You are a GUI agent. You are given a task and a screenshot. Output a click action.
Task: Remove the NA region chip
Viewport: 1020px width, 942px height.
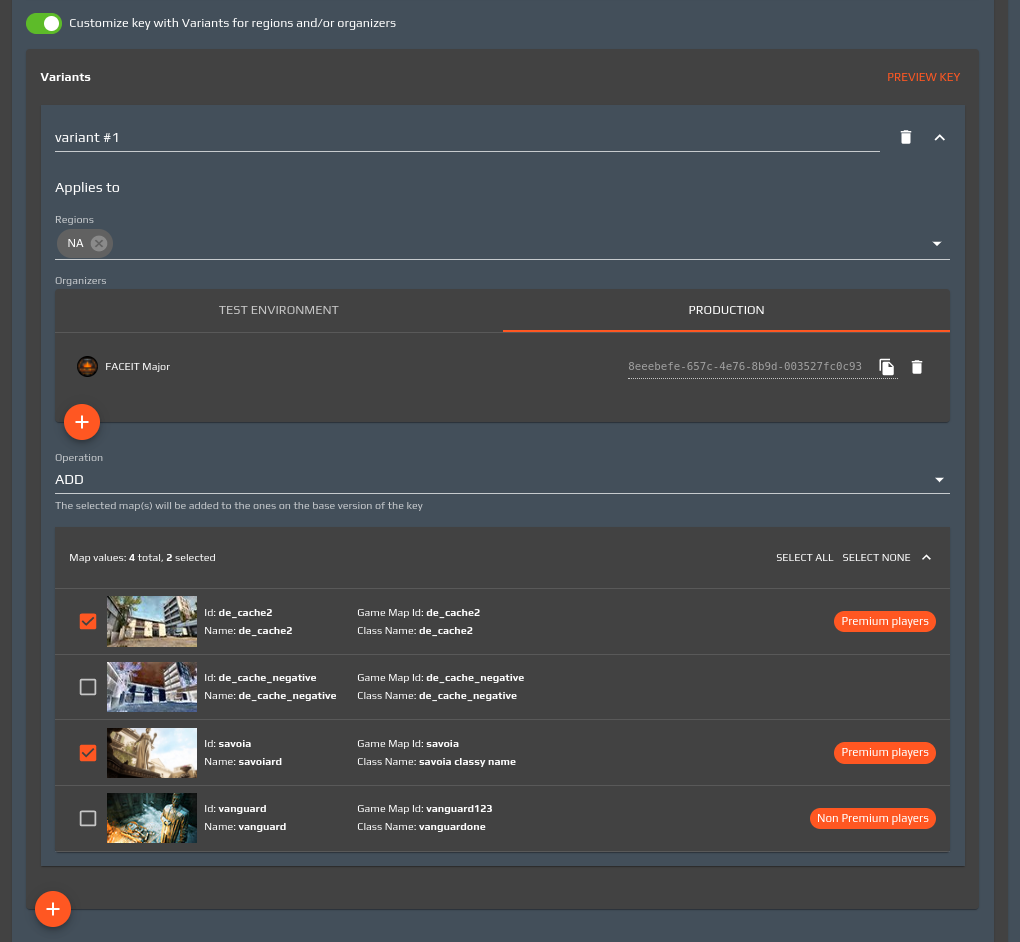click(98, 243)
